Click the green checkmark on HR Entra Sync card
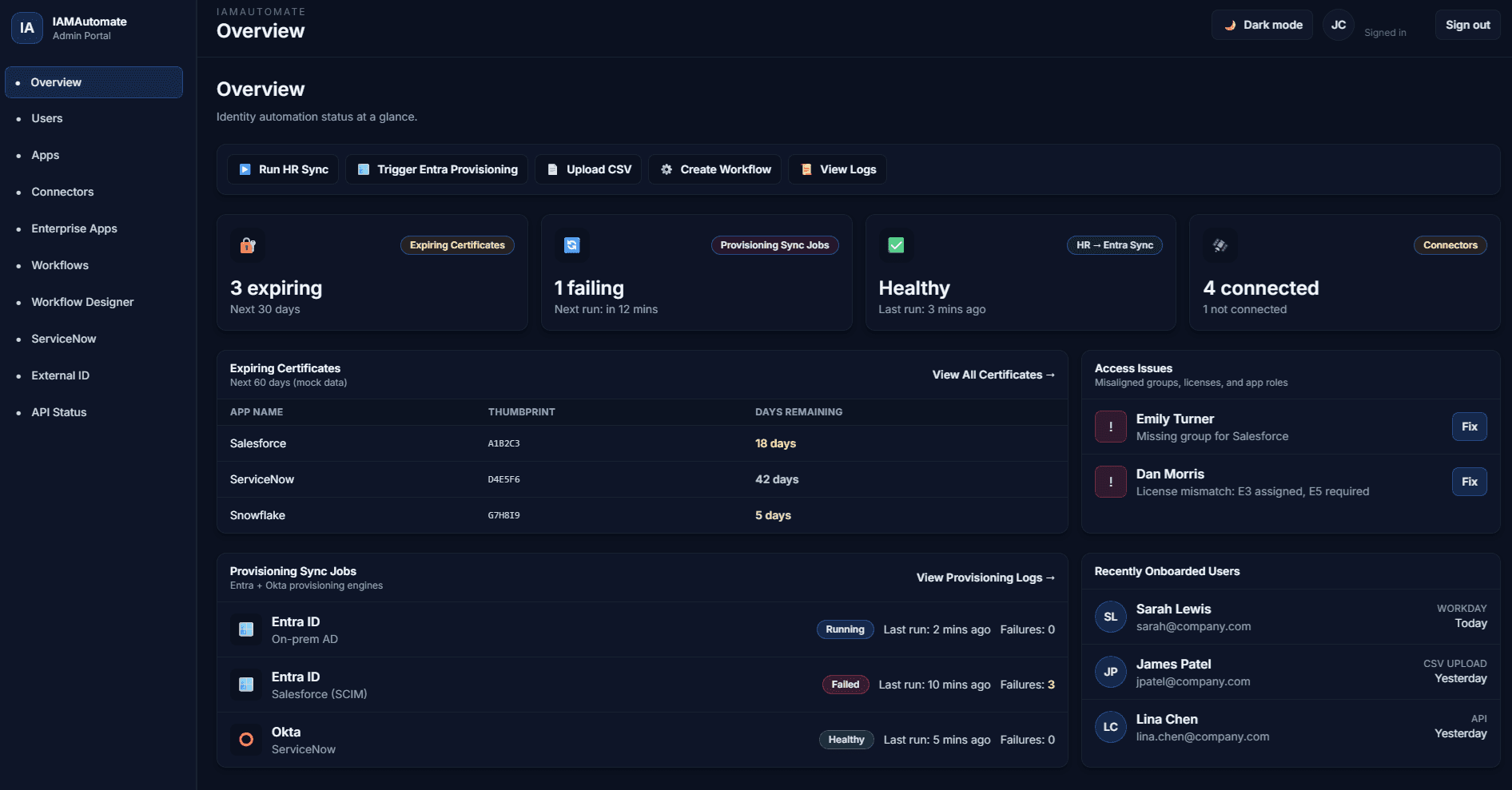The height and width of the screenshot is (790, 1512). 896,245
